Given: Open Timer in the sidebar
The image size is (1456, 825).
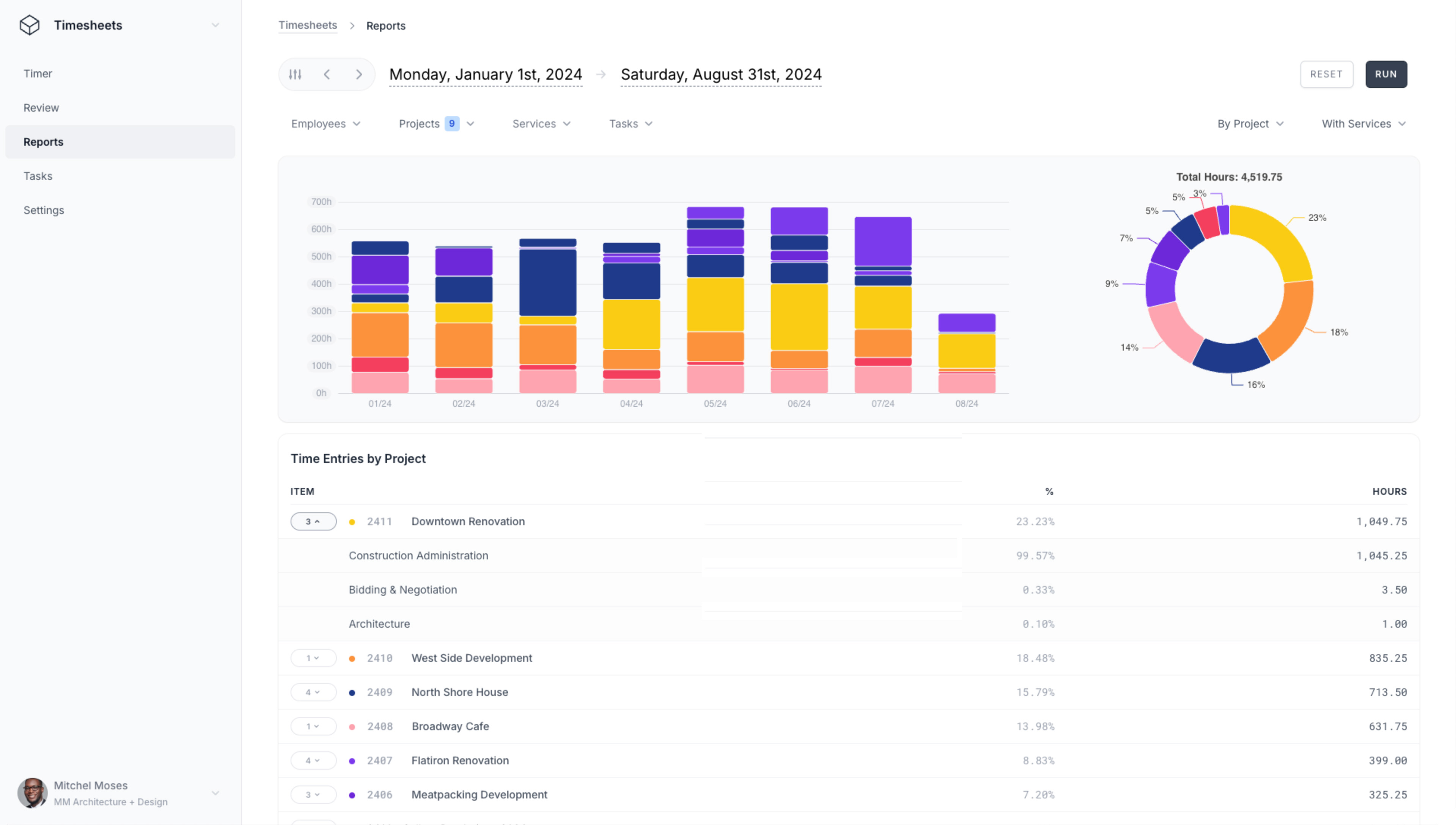Looking at the screenshot, I should [120, 74].
